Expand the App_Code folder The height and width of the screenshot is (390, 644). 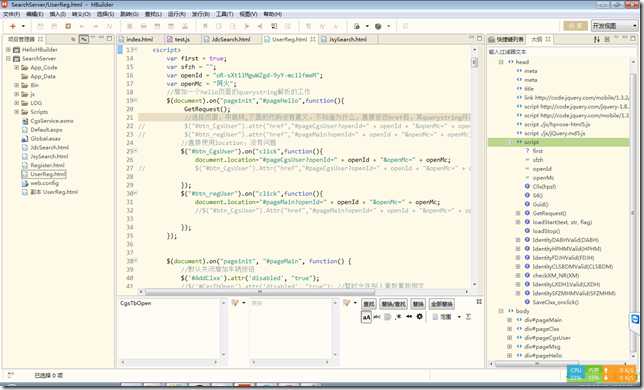16,67
